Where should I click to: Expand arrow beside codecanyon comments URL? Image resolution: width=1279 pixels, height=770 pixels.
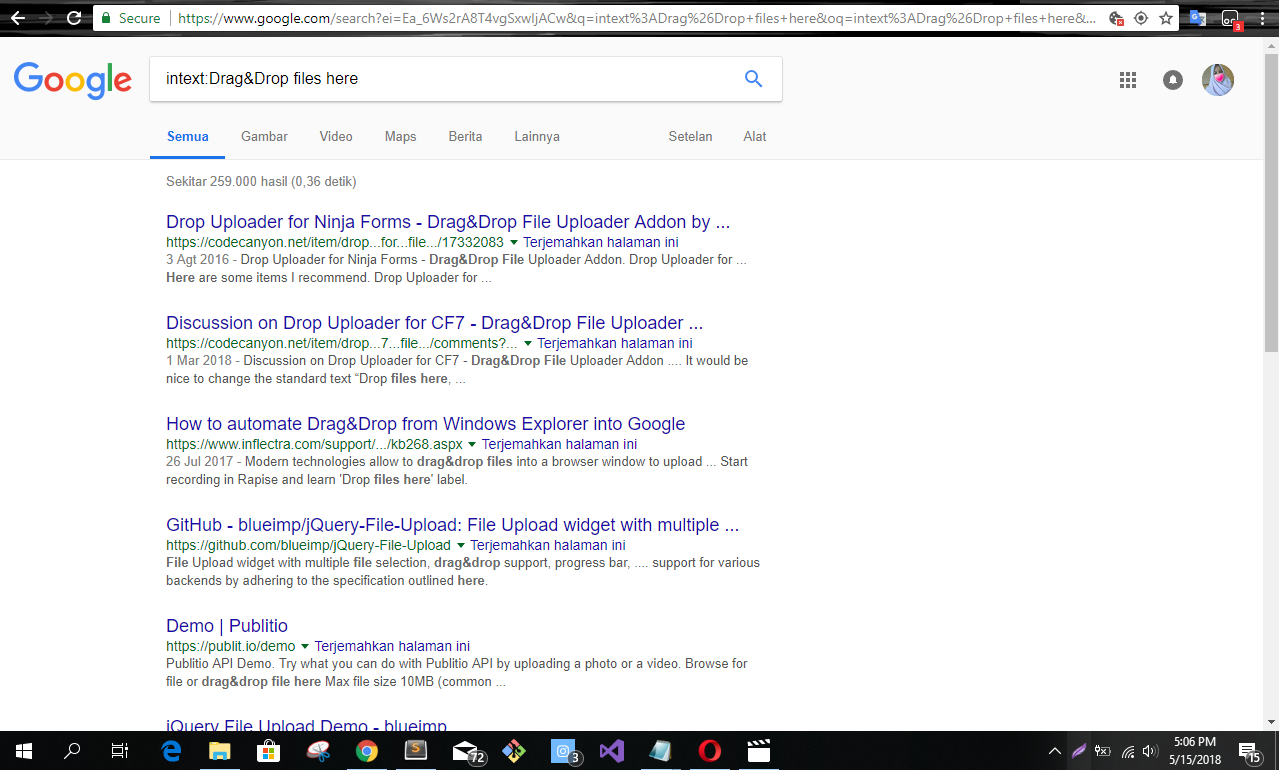point(528,344)
